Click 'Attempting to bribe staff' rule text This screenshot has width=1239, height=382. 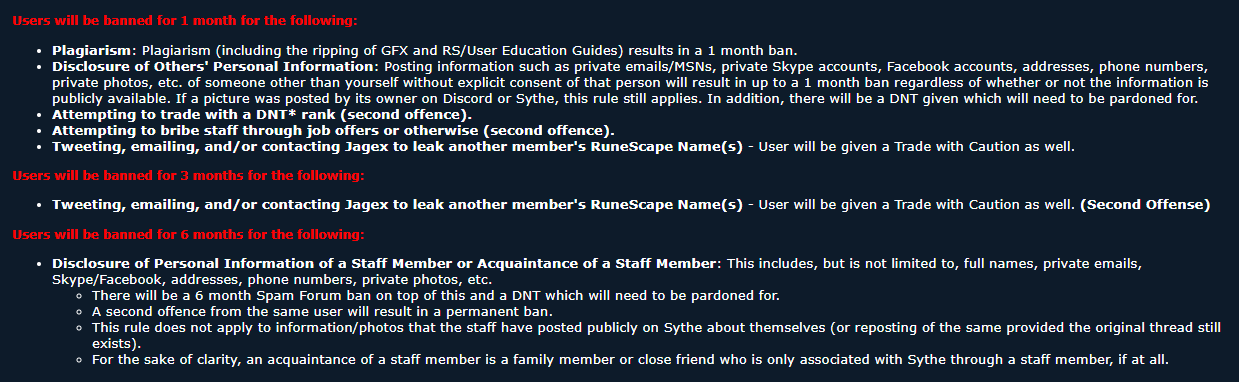pos(333,130)
